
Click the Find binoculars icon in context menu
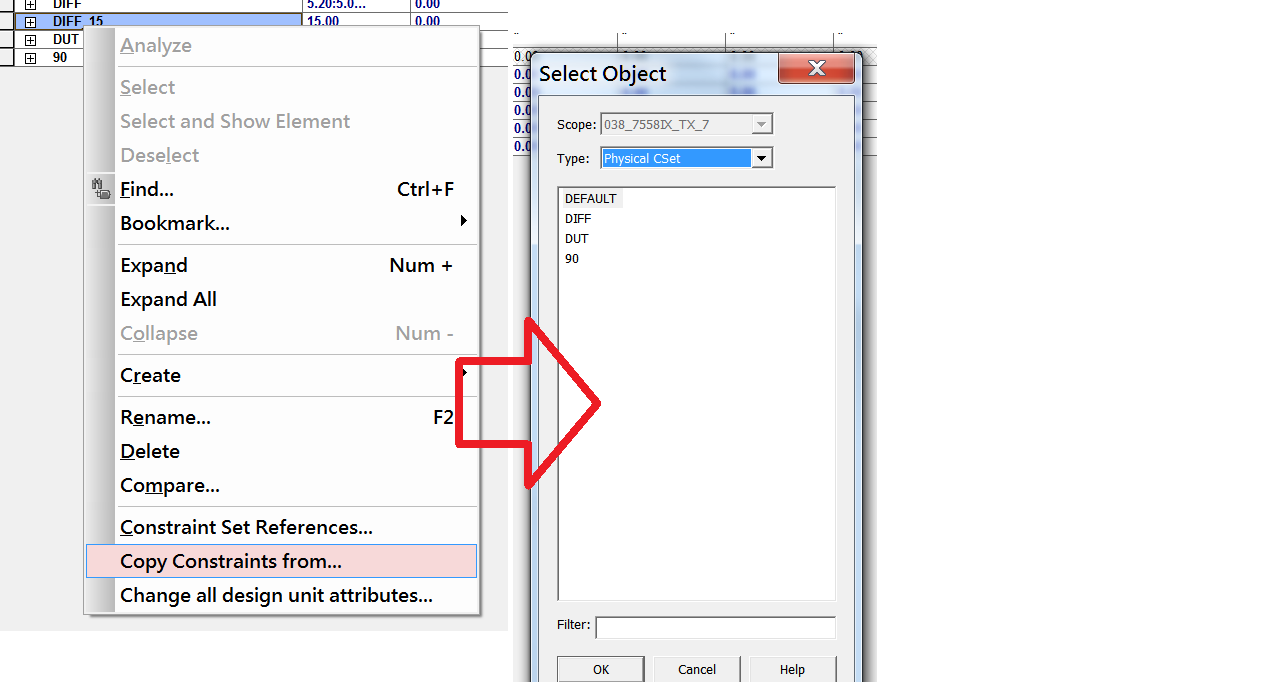pos(101,189)
